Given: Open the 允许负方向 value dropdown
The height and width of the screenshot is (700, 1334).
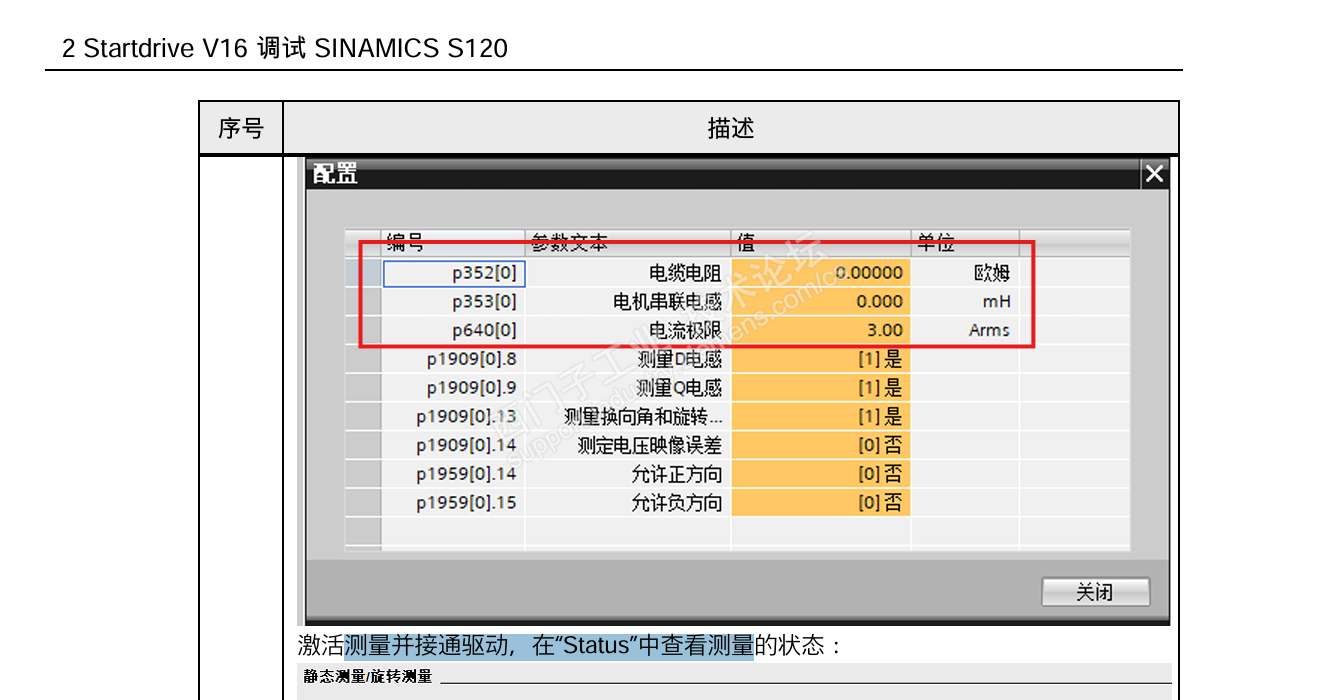Looking at the screenshot, I should (821, 503).
